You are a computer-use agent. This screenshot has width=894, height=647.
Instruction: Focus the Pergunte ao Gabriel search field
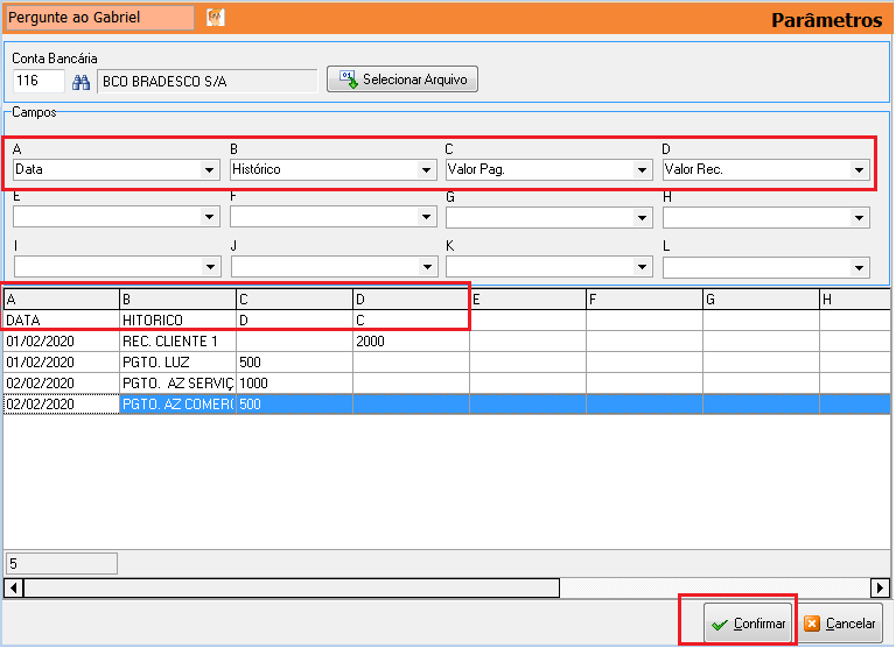pyautogui.click(x=100, y=18)
